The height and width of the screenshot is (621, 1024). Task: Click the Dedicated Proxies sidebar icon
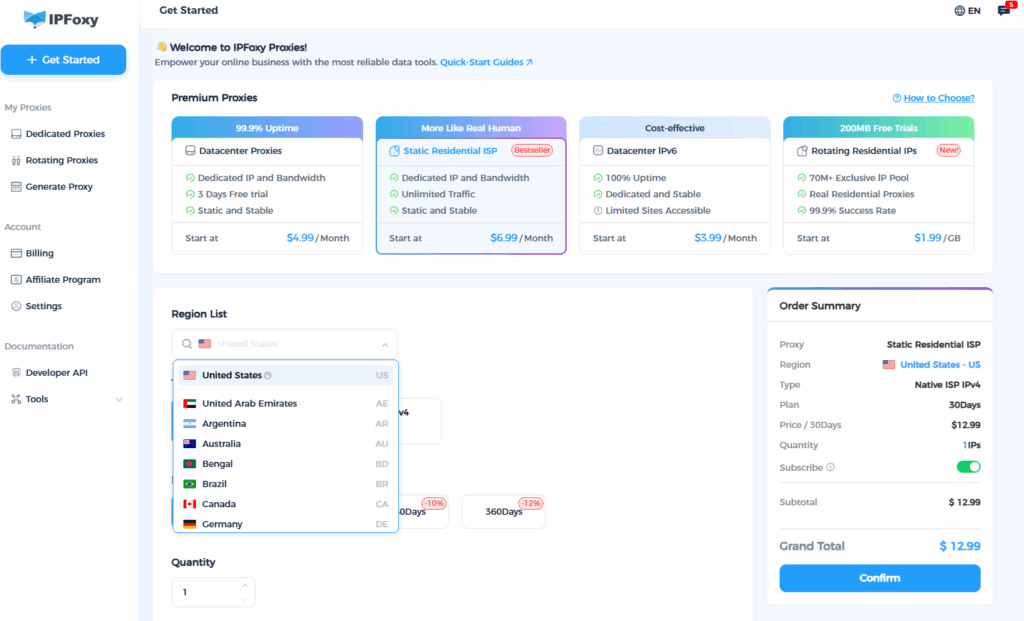click(x=16, y=134)
